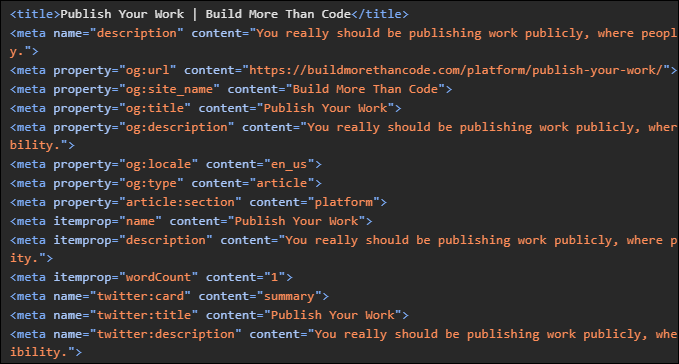Click the "twitter:title" name value

(x=144, y=315)
